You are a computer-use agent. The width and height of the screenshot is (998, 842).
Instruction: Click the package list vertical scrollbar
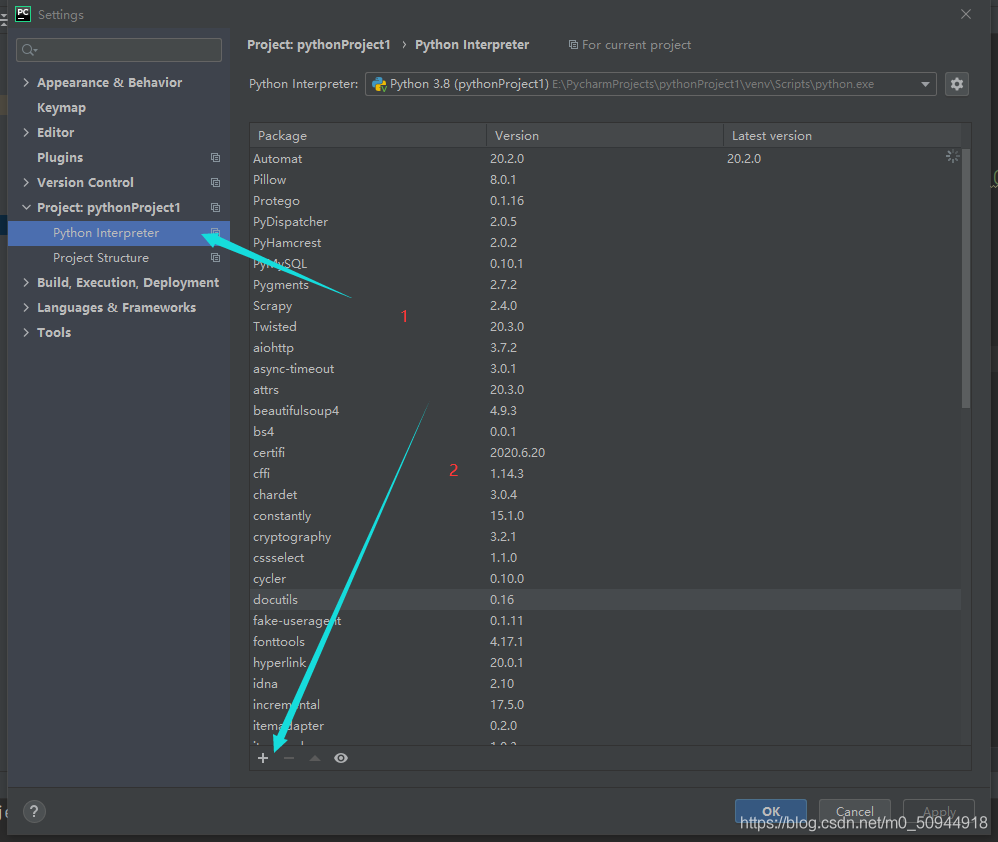pos(965,280)
